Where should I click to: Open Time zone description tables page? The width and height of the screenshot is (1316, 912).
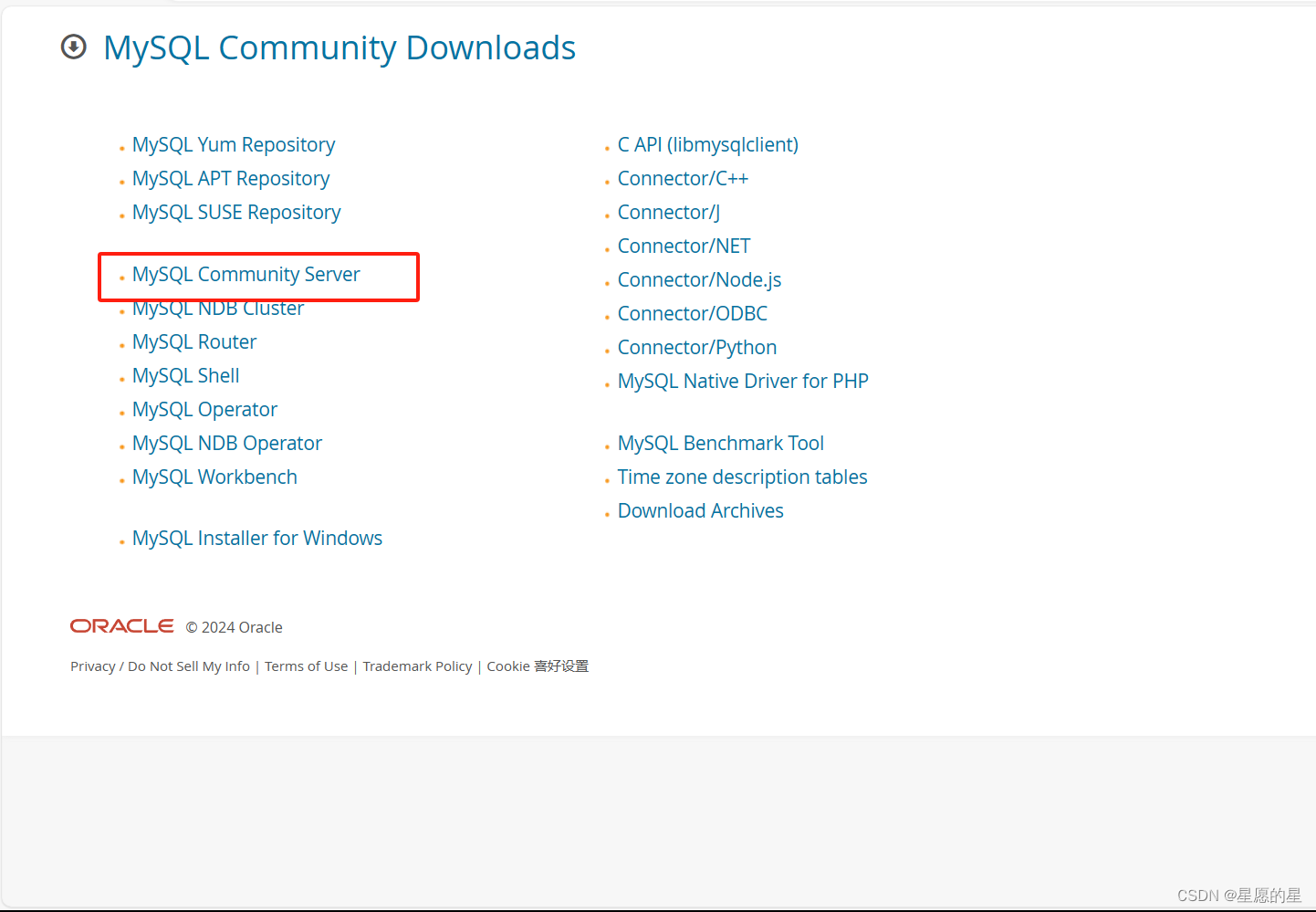pos(742,477)
